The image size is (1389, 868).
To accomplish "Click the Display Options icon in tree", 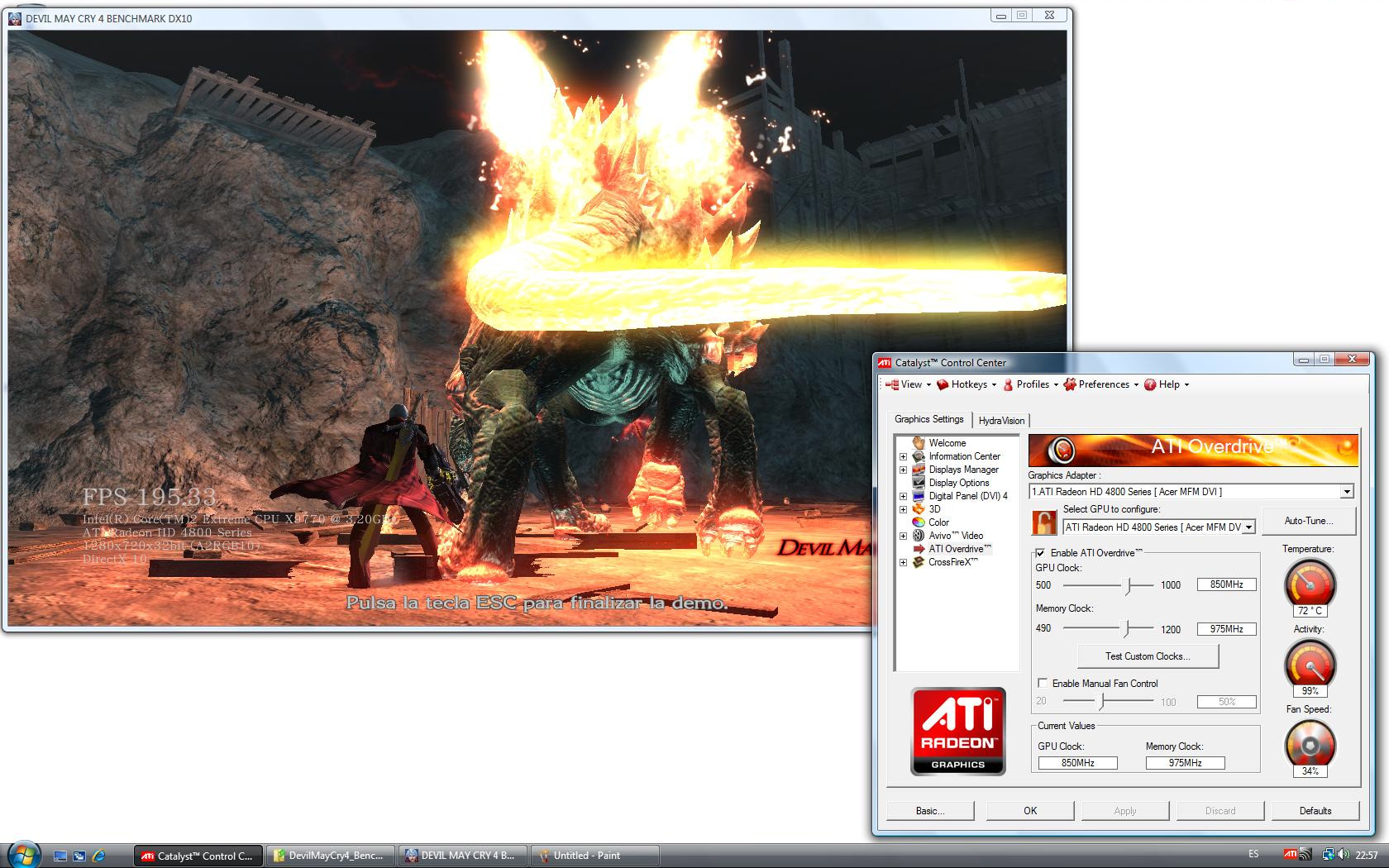I will pos(918,483).
